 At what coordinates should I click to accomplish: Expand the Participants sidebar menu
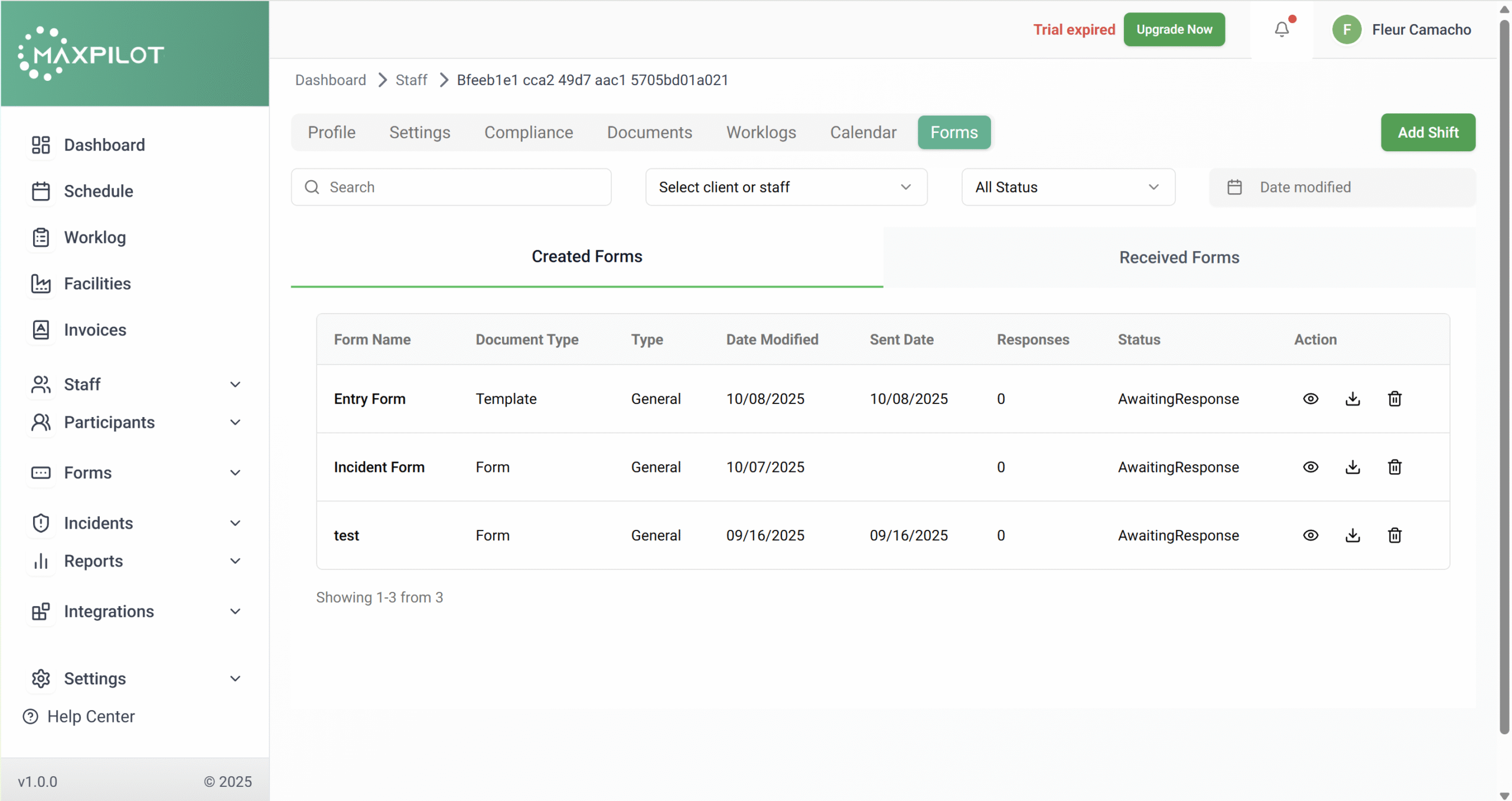[235, 422]
